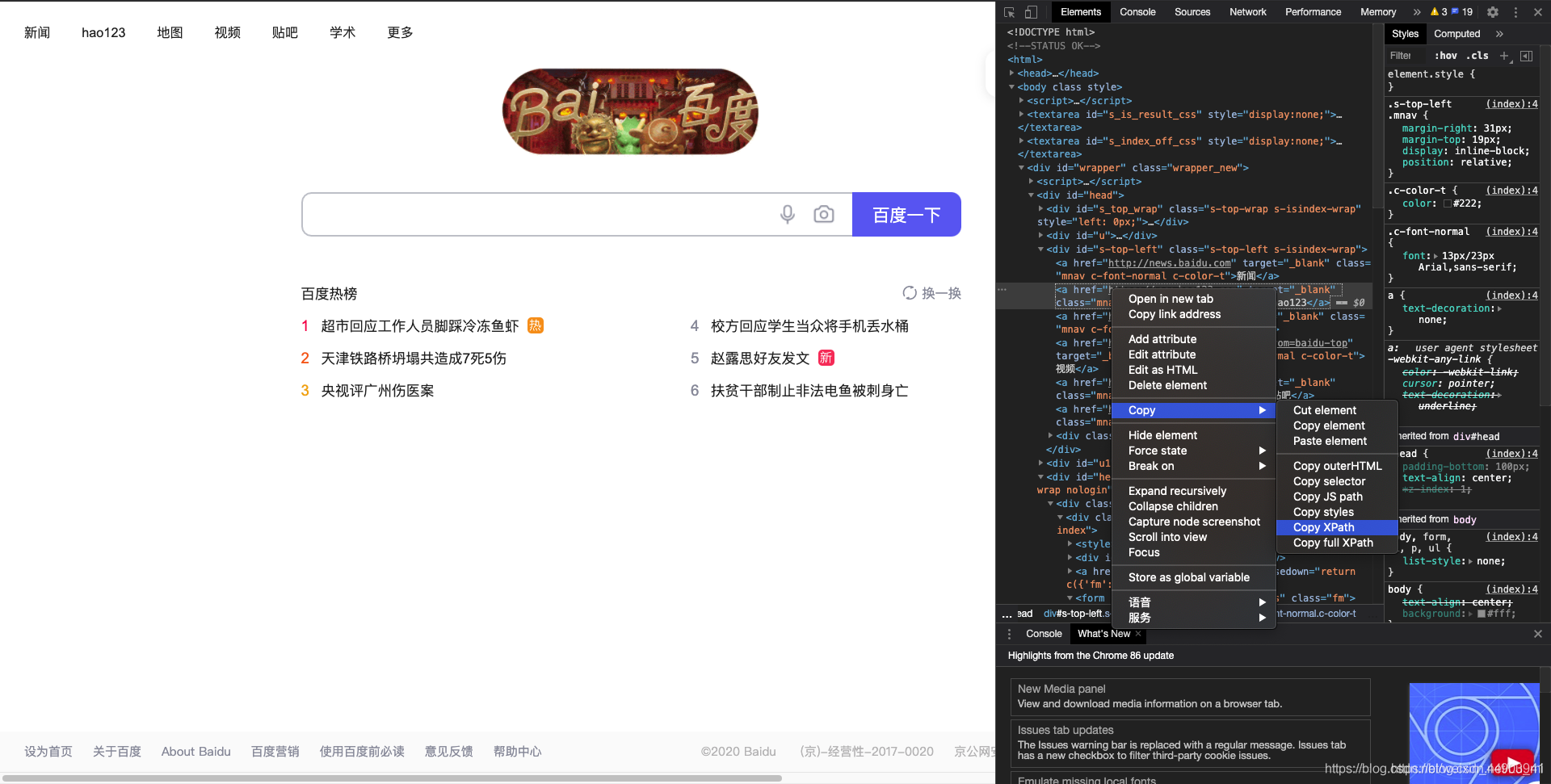Click the voice search microphone icon
This screenshot has width=1551, height=784.
pos(788,214)
